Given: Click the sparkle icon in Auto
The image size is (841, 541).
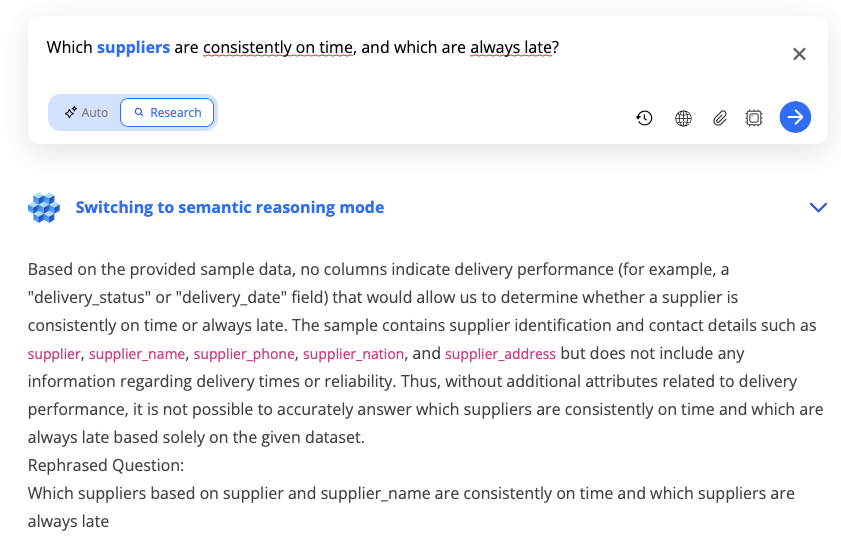Looking at the screenshot, I should [x=71, y=113].
